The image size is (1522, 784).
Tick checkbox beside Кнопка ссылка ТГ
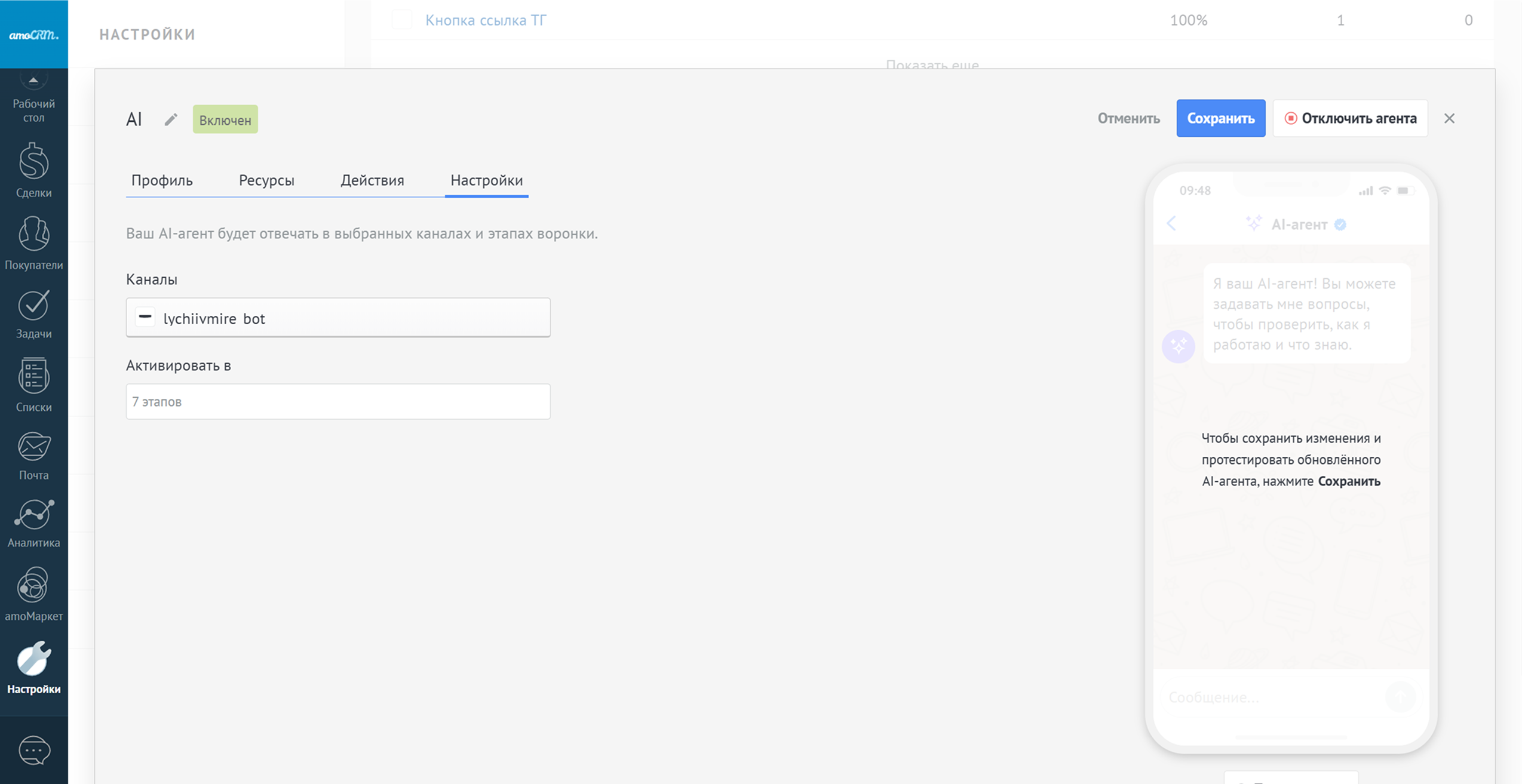[x=402, y=20]
